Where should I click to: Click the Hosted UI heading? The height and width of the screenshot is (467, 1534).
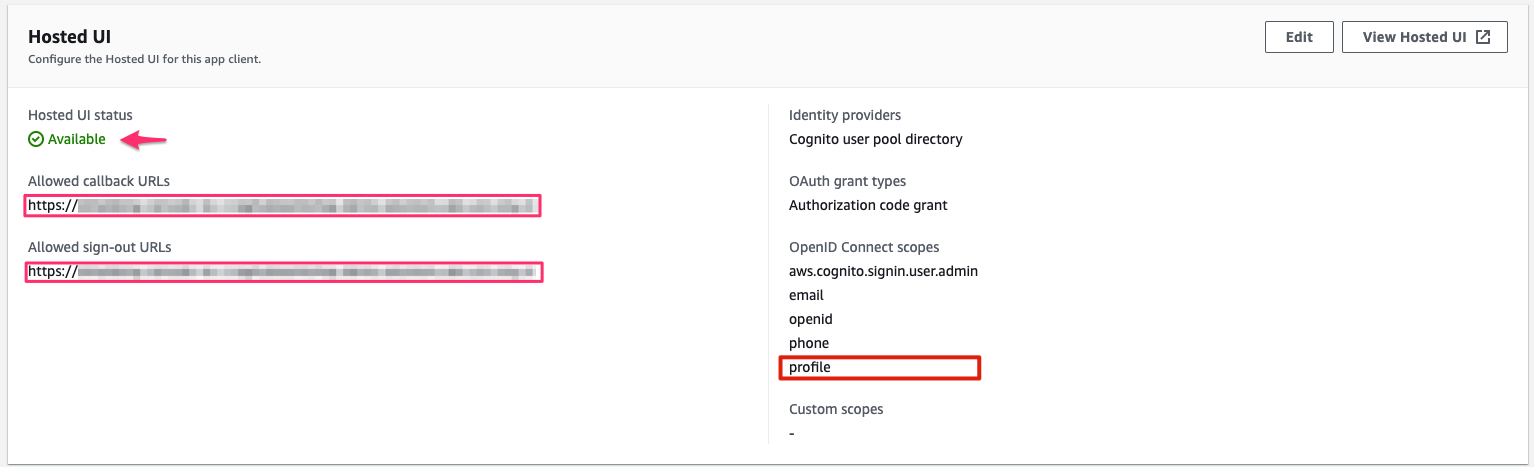(69, 37)
